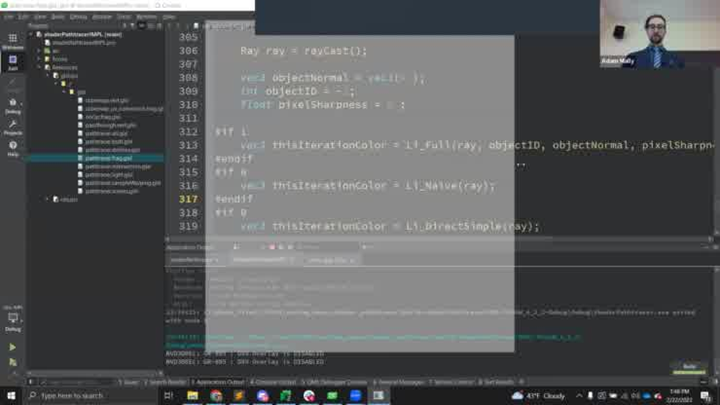Open pathtracer.light.glsl file in tree
720x405 pixels.
[108, 175]
